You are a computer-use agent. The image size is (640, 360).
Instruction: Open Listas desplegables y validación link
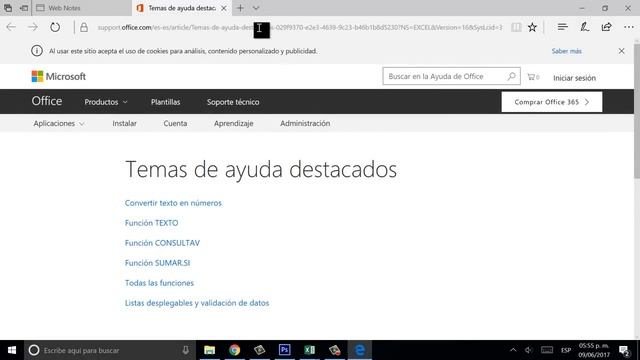(197, 303)
